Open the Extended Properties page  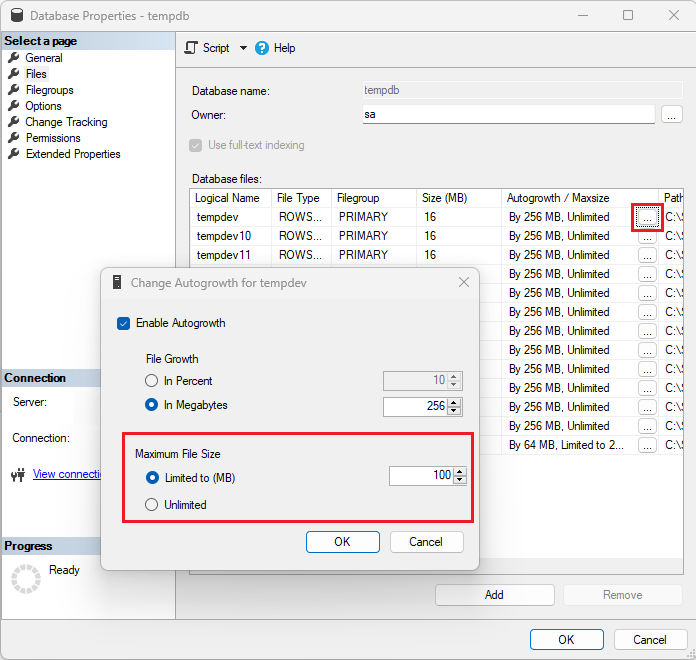click(x=73, y=154)
